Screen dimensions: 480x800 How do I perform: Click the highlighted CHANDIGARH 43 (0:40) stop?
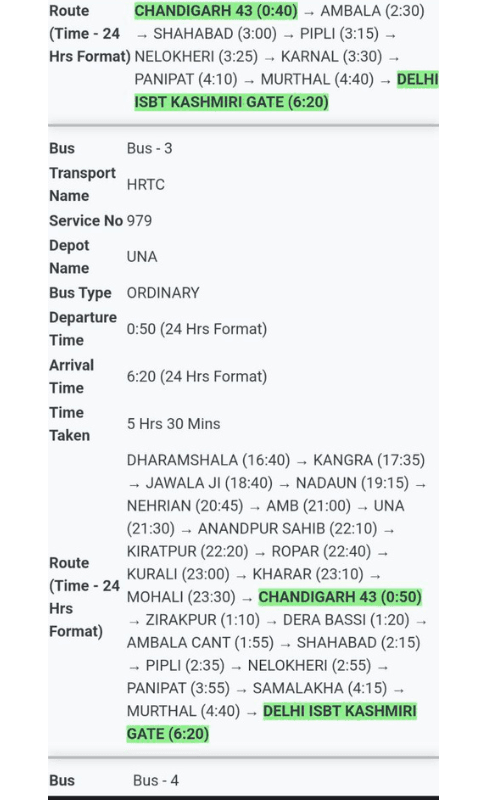[216, 11]
